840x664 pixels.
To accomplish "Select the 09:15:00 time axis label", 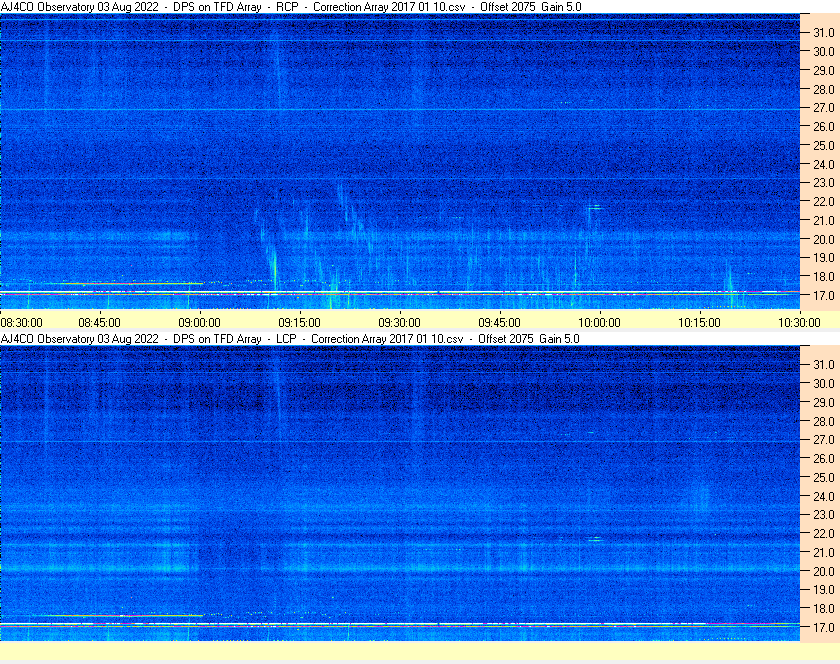I will [x=299, y=323].
